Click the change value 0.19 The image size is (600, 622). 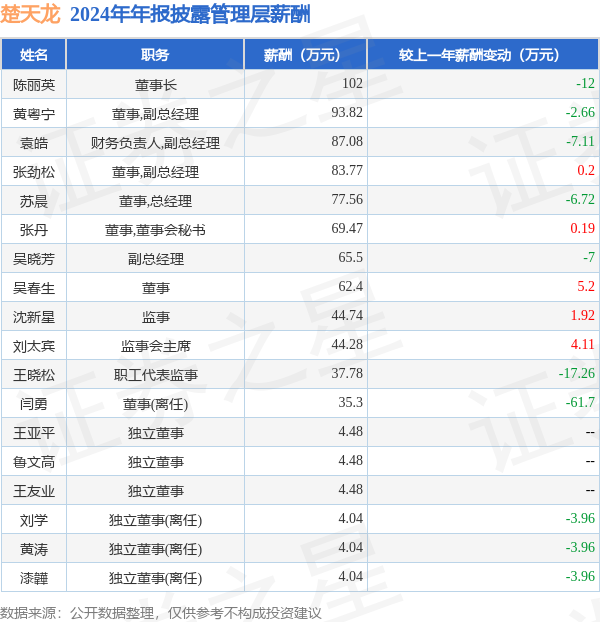coord(583,228)
